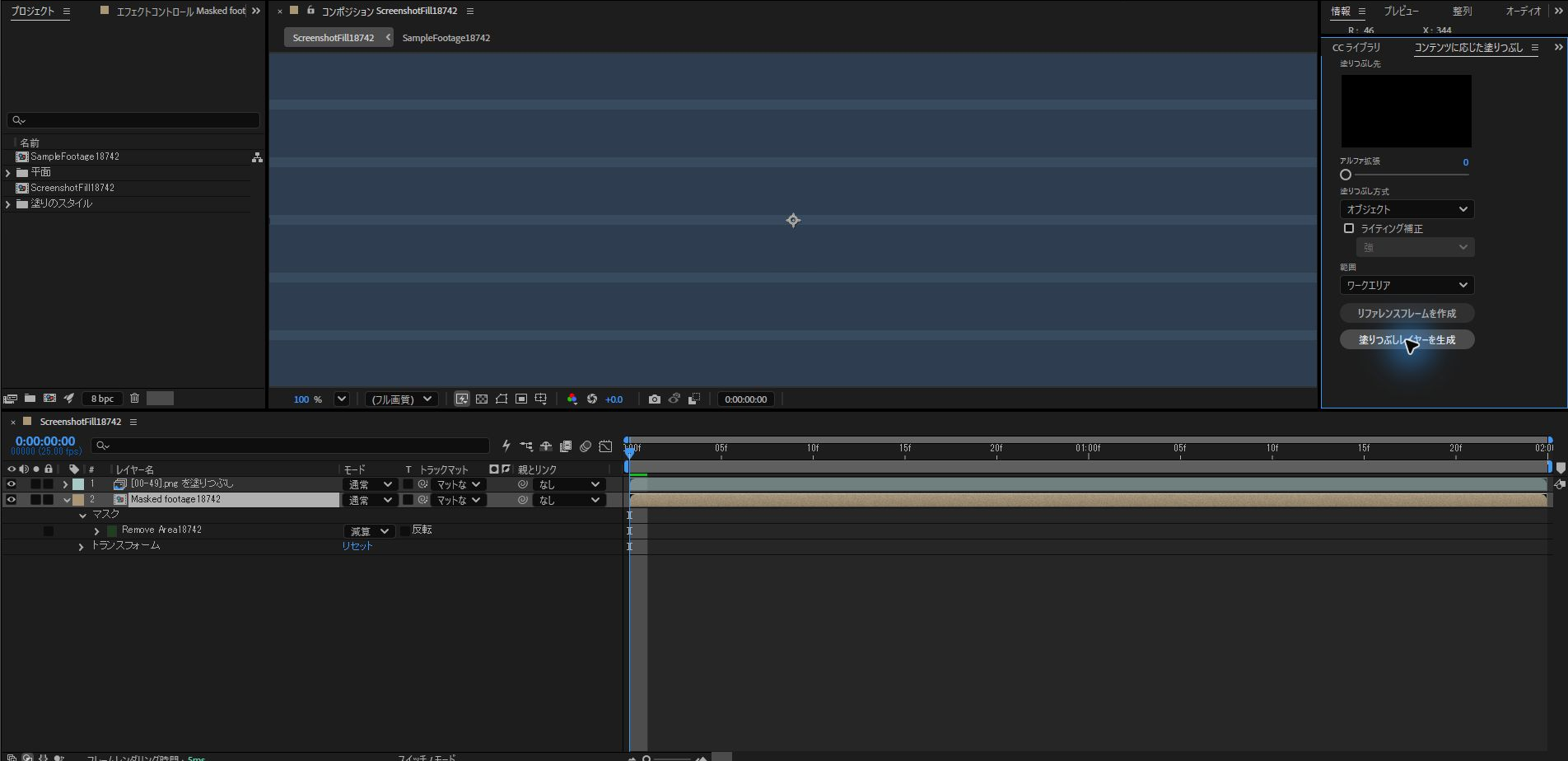Image resolution: width=1568 pixels, height=761 pixels.
Task: Toggle Fast Previews icon in viewer toolbar
Action: pos(462,399)
